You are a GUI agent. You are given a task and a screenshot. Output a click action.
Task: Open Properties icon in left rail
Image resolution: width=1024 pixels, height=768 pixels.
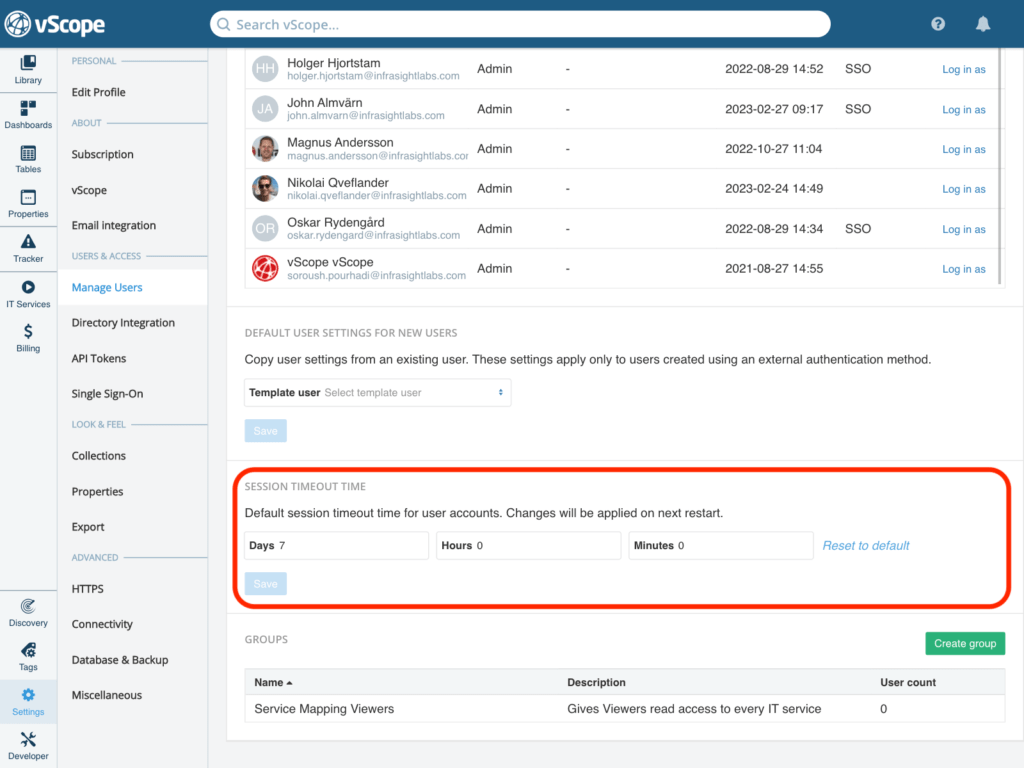(x=28, y=197)
